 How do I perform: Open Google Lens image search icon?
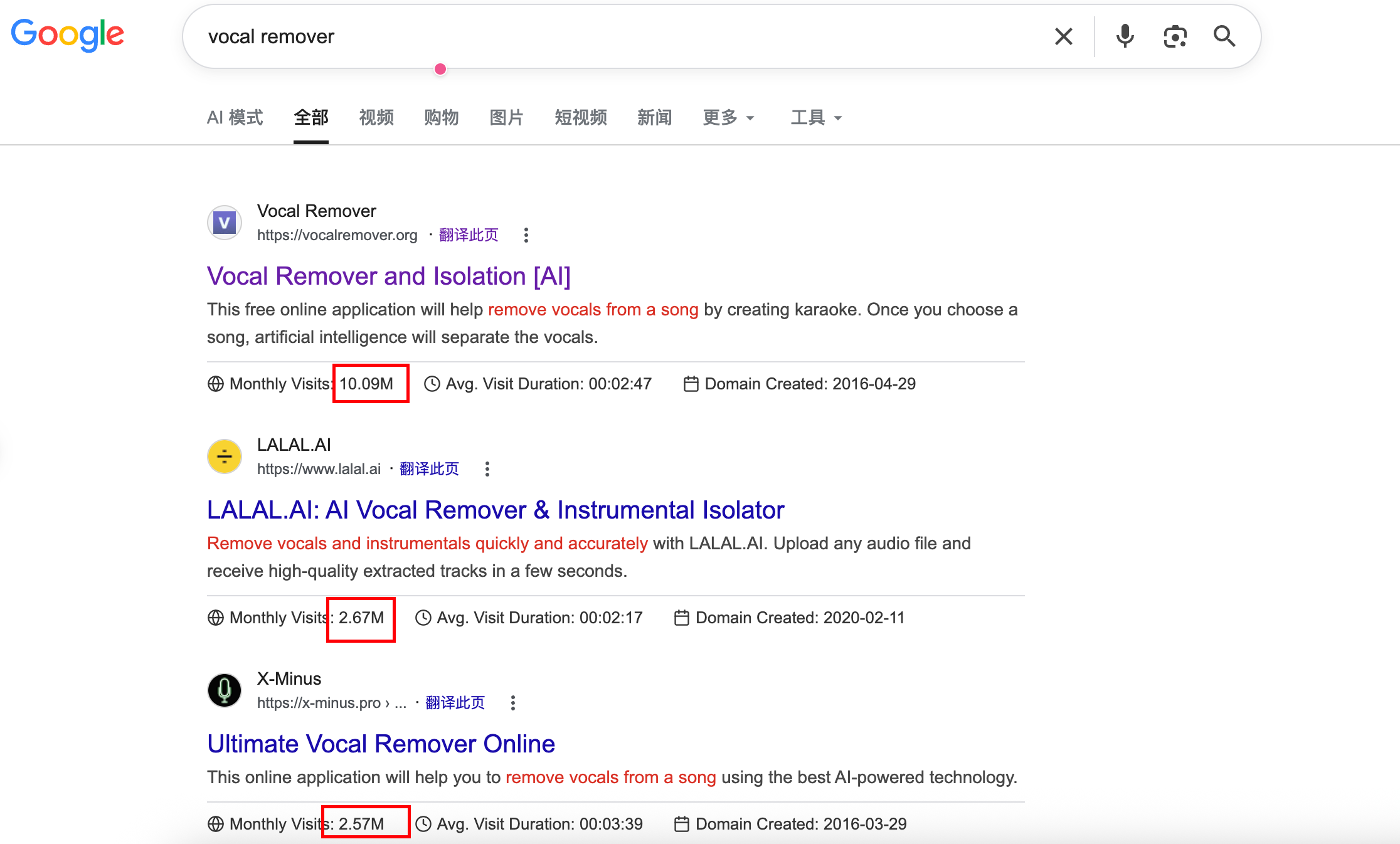click(1175, 36)
